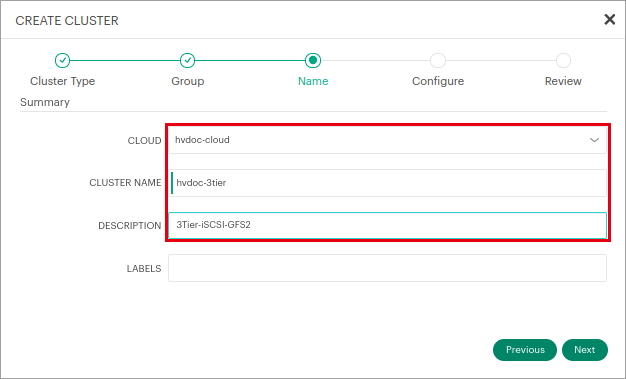This screenshot has width=626, height=379.
Task: Select the Configure step label
Action: tap(438, 81)
